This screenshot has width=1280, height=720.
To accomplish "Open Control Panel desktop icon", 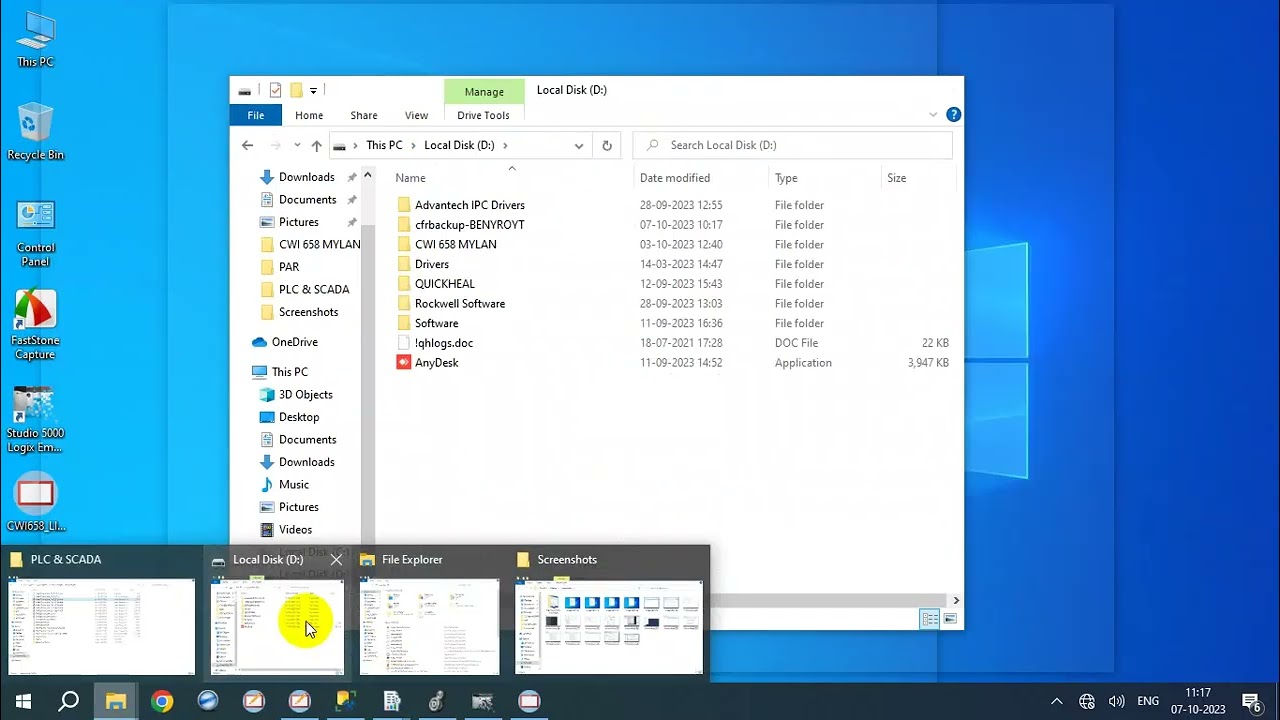I will tap(35, 233).
